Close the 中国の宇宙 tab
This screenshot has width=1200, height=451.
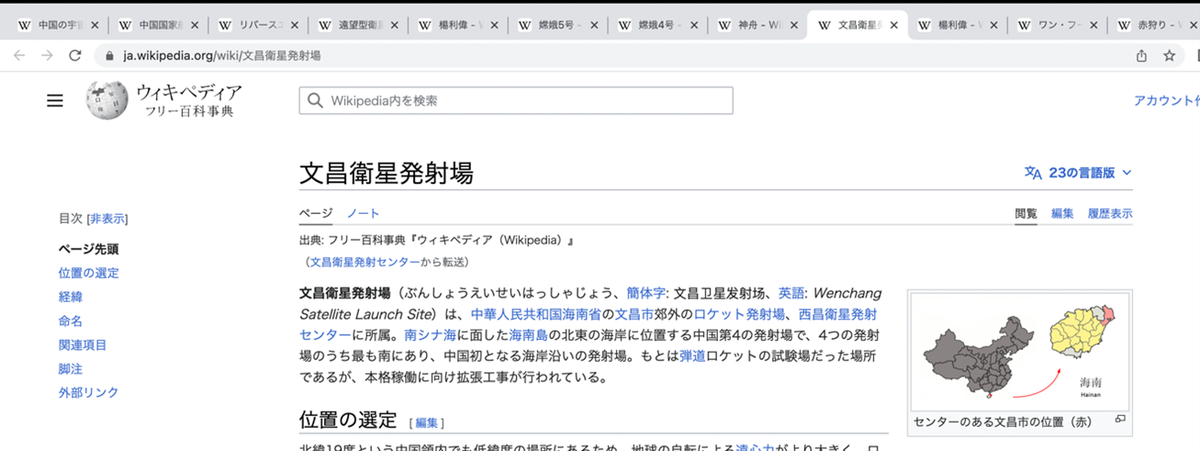pyautogui.click(x=93, y=25)
